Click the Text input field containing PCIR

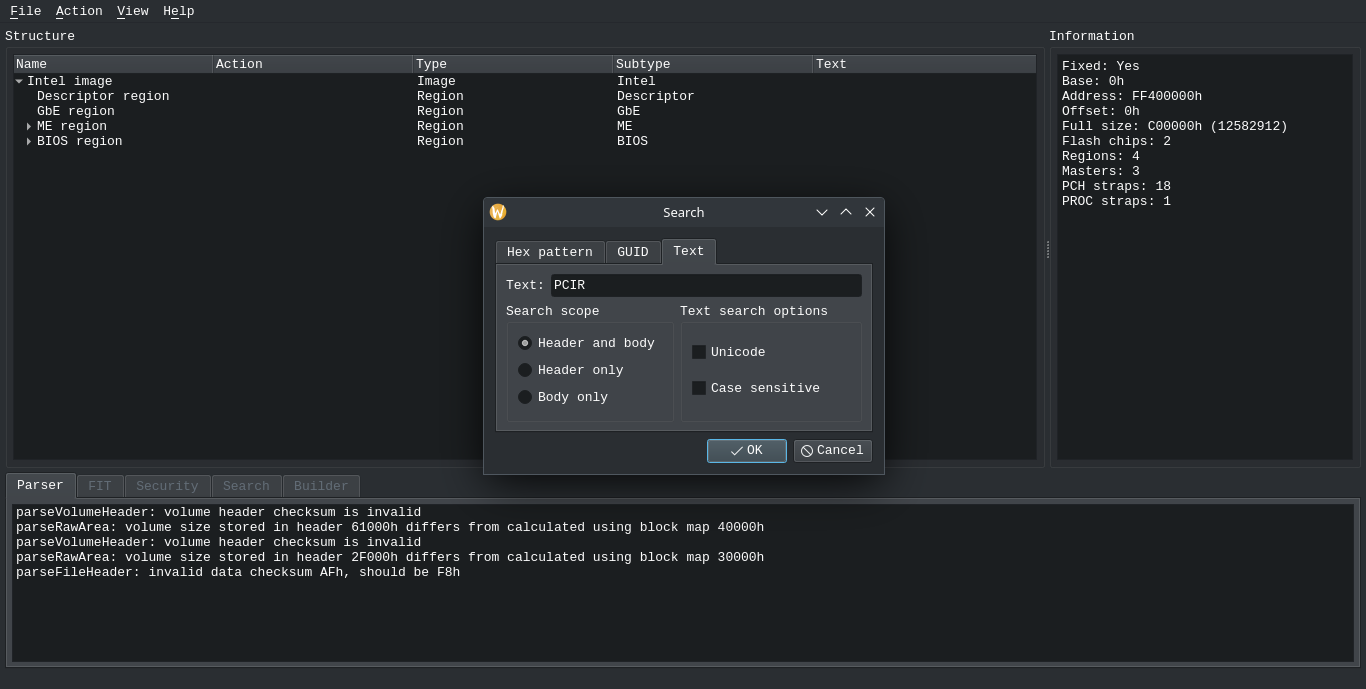pos(705,285)
